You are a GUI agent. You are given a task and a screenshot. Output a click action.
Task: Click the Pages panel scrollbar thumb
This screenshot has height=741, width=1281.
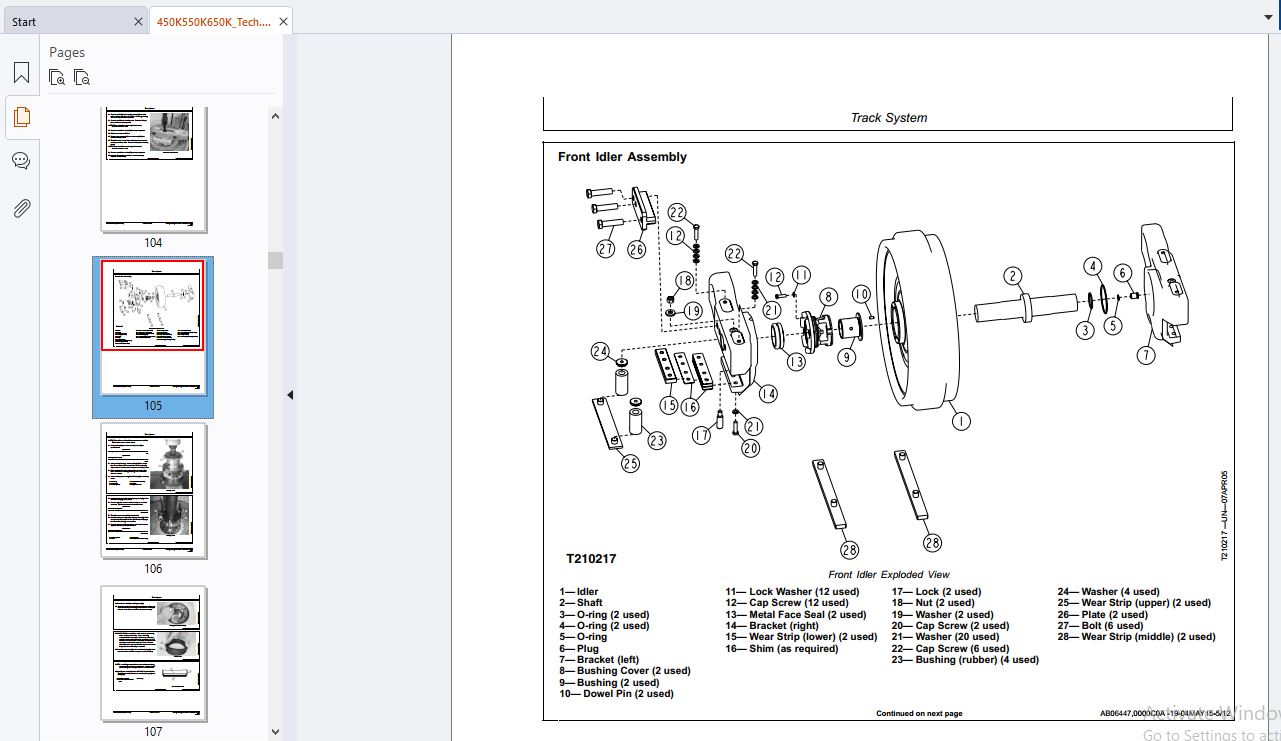[x=276, y=260]
